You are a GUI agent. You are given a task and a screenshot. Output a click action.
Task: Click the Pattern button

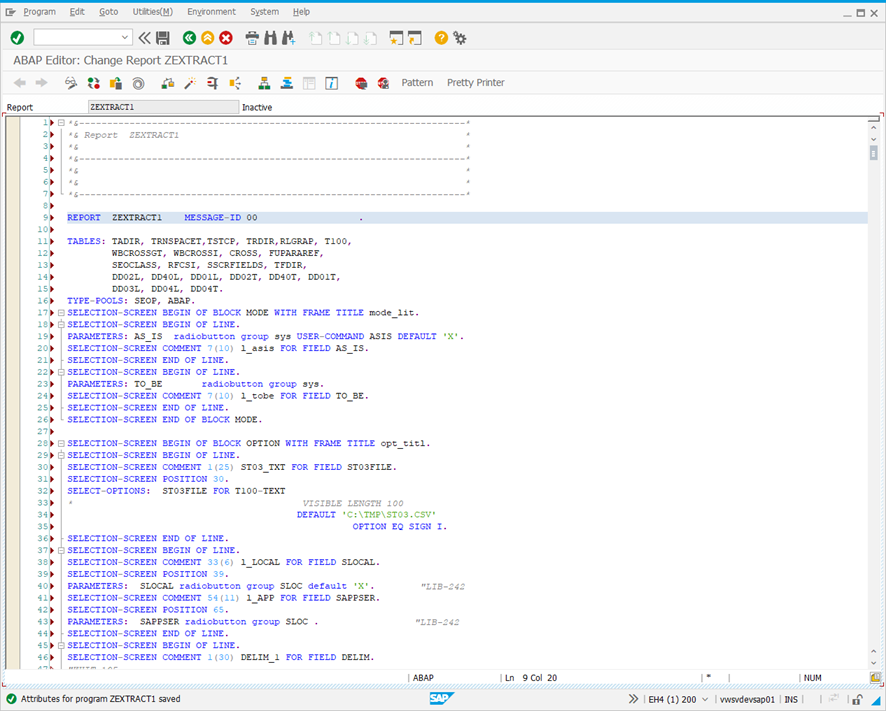[x=417, y=83]
